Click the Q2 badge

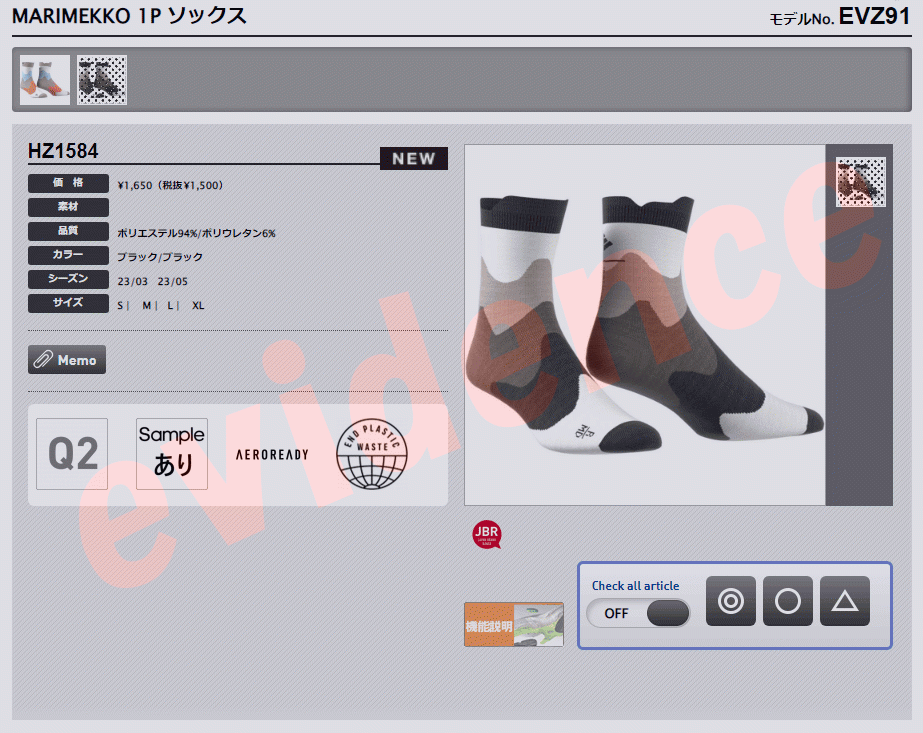72,454
